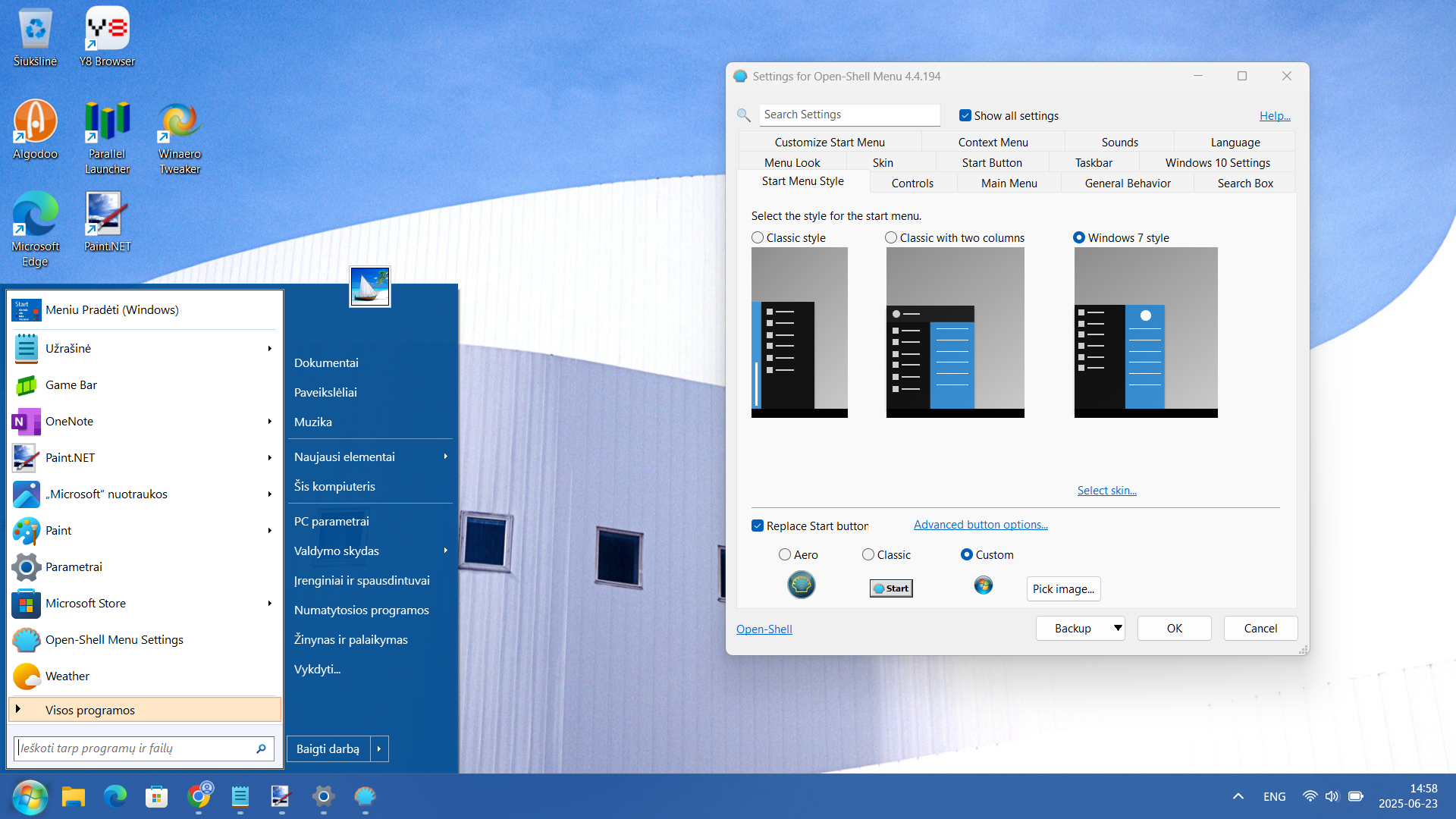This screenshot has width=1456, height=819.
Task: Click the Windows 7 orb Start button
Action: click(x=30, y=796)
